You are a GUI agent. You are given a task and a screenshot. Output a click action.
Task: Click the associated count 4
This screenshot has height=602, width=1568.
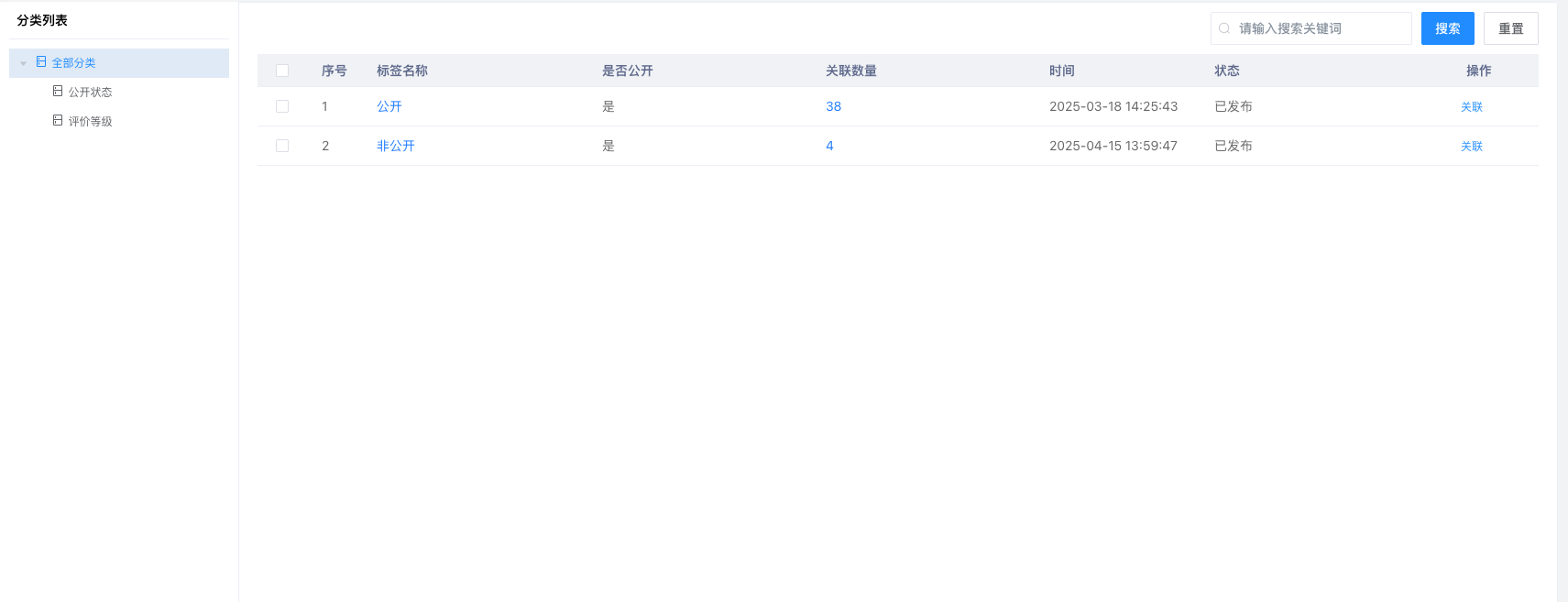(829, 146)
